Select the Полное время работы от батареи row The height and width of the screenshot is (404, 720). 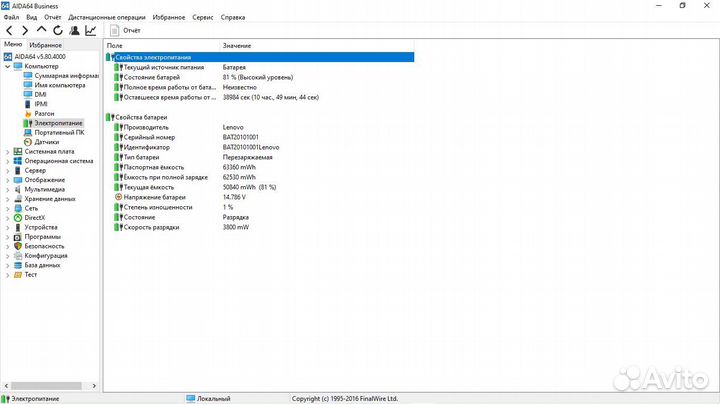pyautogui.click(x=259, y=87)
